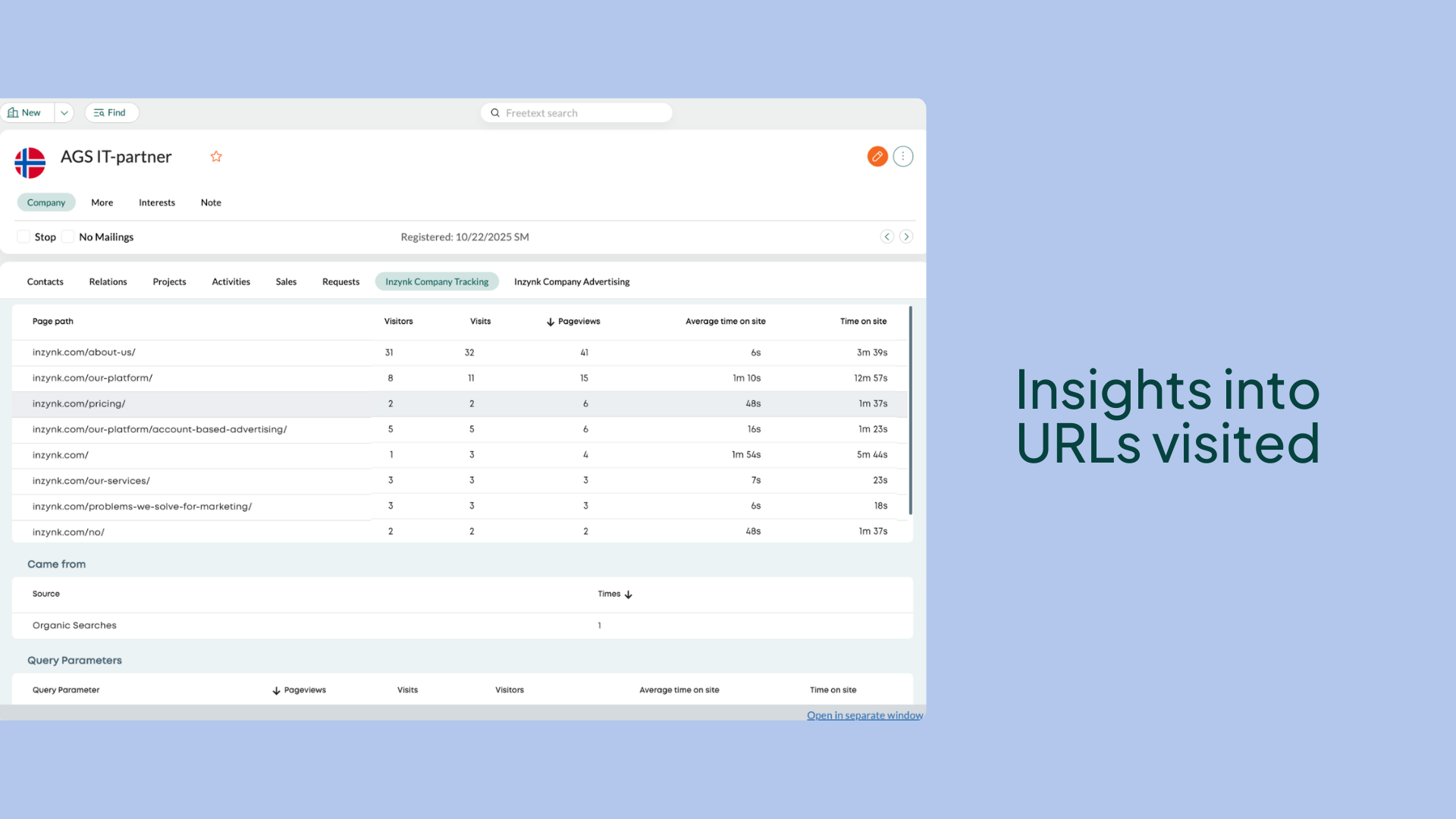Click the 1m 54s average time value
Image resolution: width=1456 pixels, height=819 pixels.
pyautogui.click(x=746, y=455)
